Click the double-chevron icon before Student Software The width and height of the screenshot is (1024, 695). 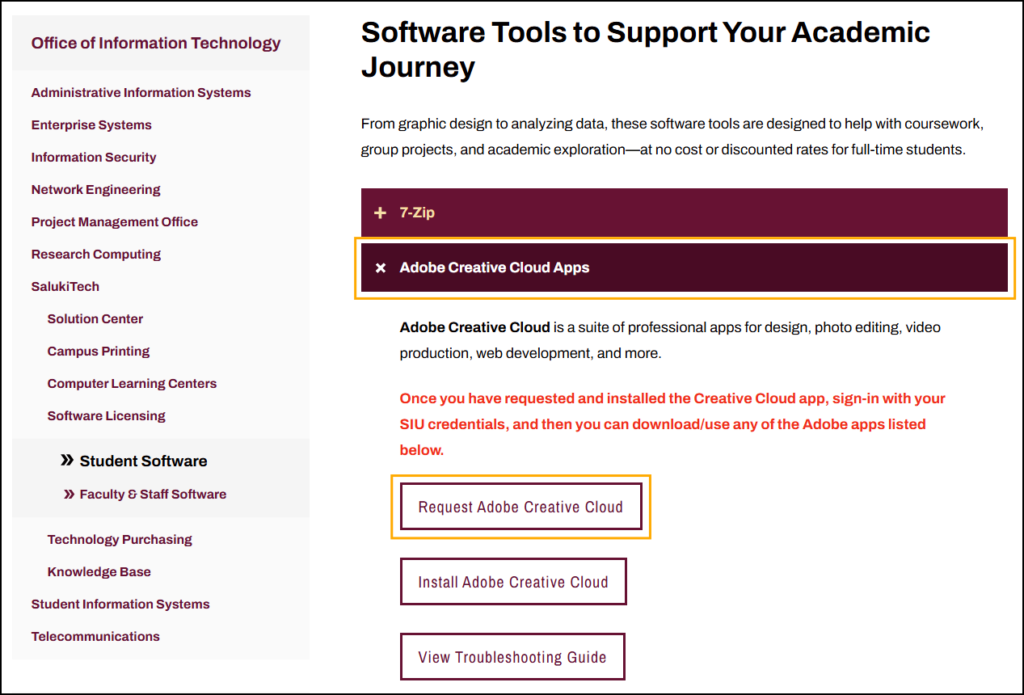pos(67,461)
